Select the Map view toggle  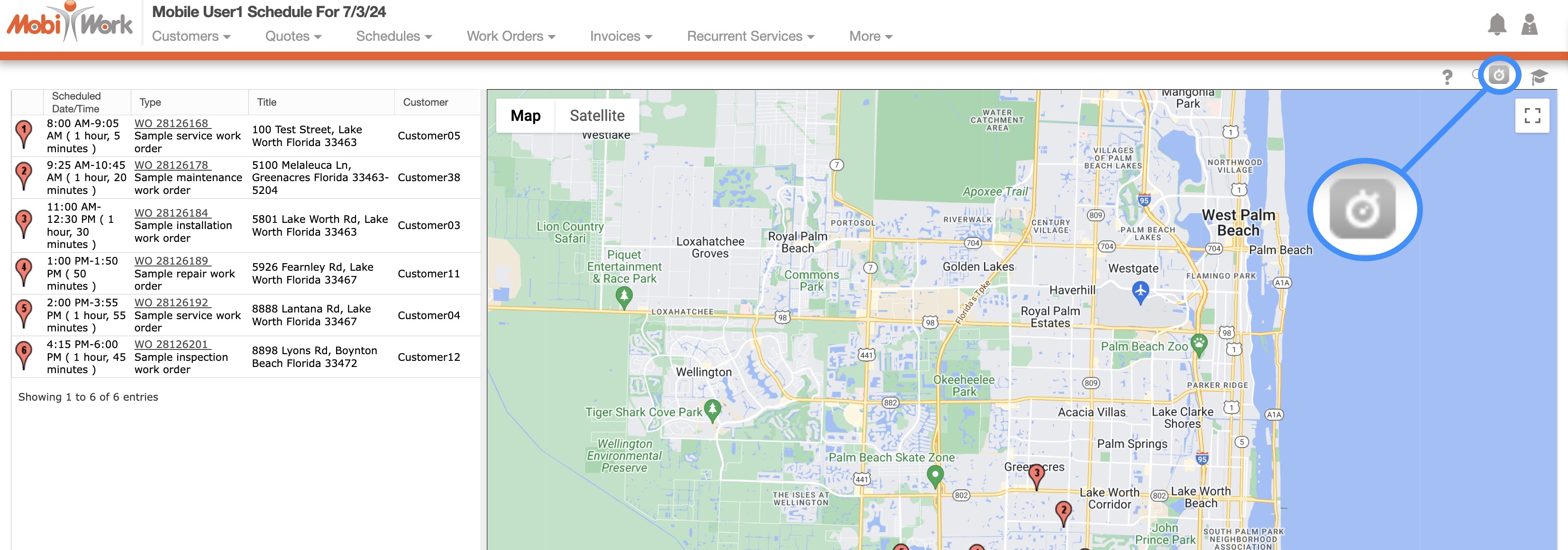[525, 116]
